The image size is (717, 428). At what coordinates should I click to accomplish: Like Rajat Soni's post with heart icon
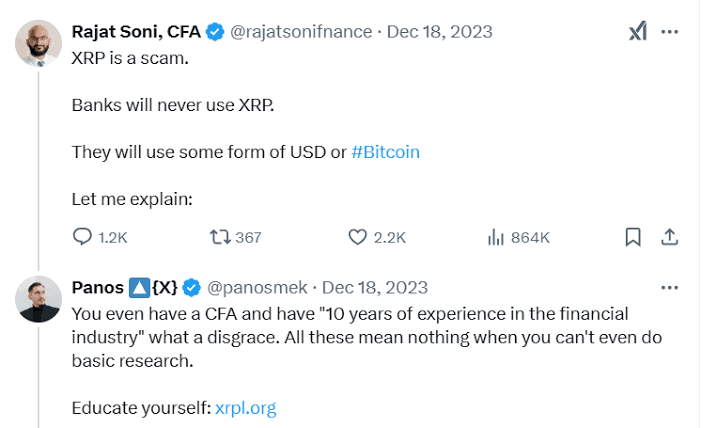[358, 237]
